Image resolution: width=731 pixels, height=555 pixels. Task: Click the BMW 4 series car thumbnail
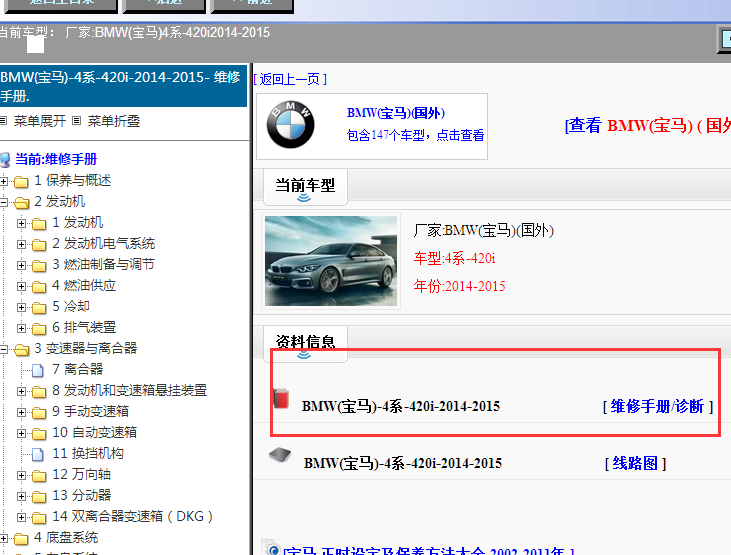coord(331,261)
